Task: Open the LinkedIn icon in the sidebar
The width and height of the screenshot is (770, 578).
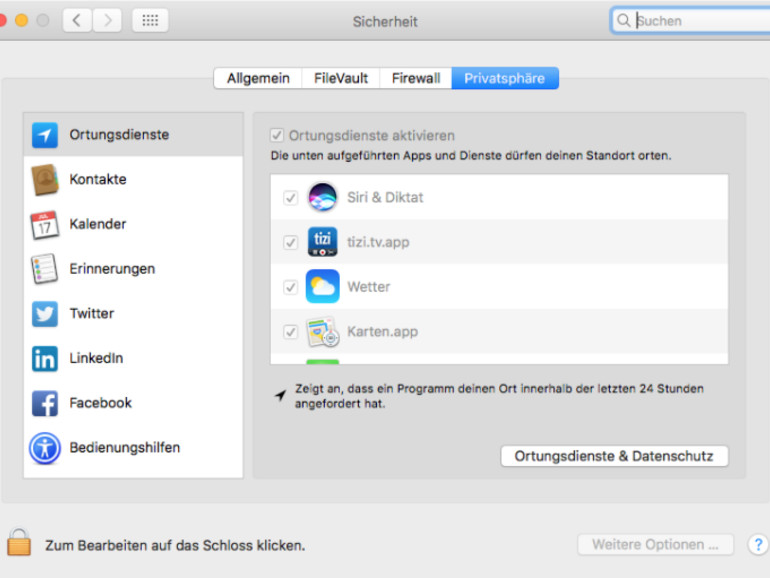Action: (45, 358)
